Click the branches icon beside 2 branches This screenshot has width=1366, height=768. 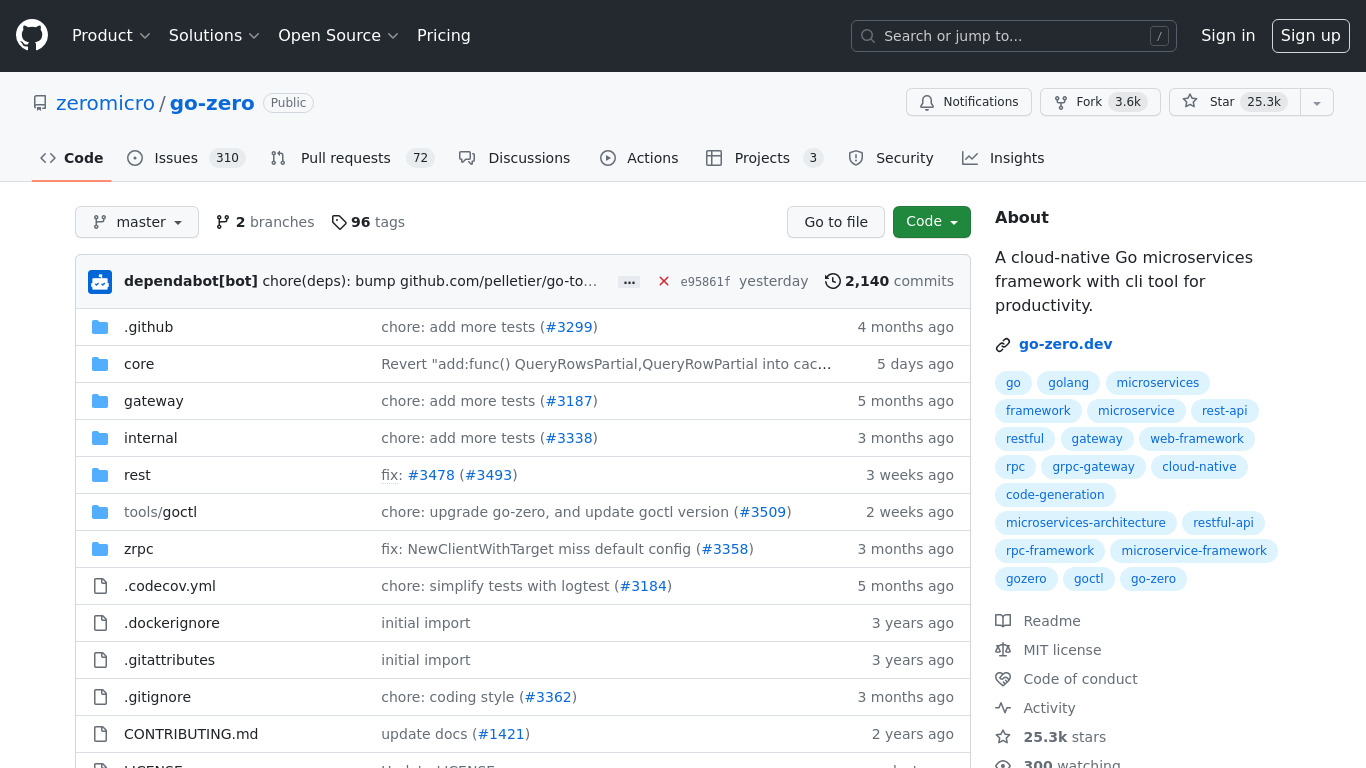(223, 222)
